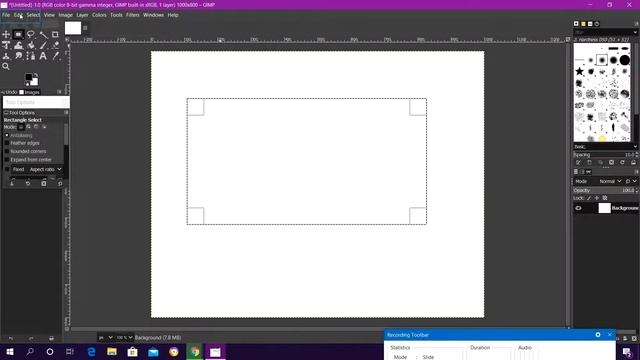The height and width of the screenshot is (360, 640).
Task: Open the Tool Options tab menu arrow
Action: 66,113
